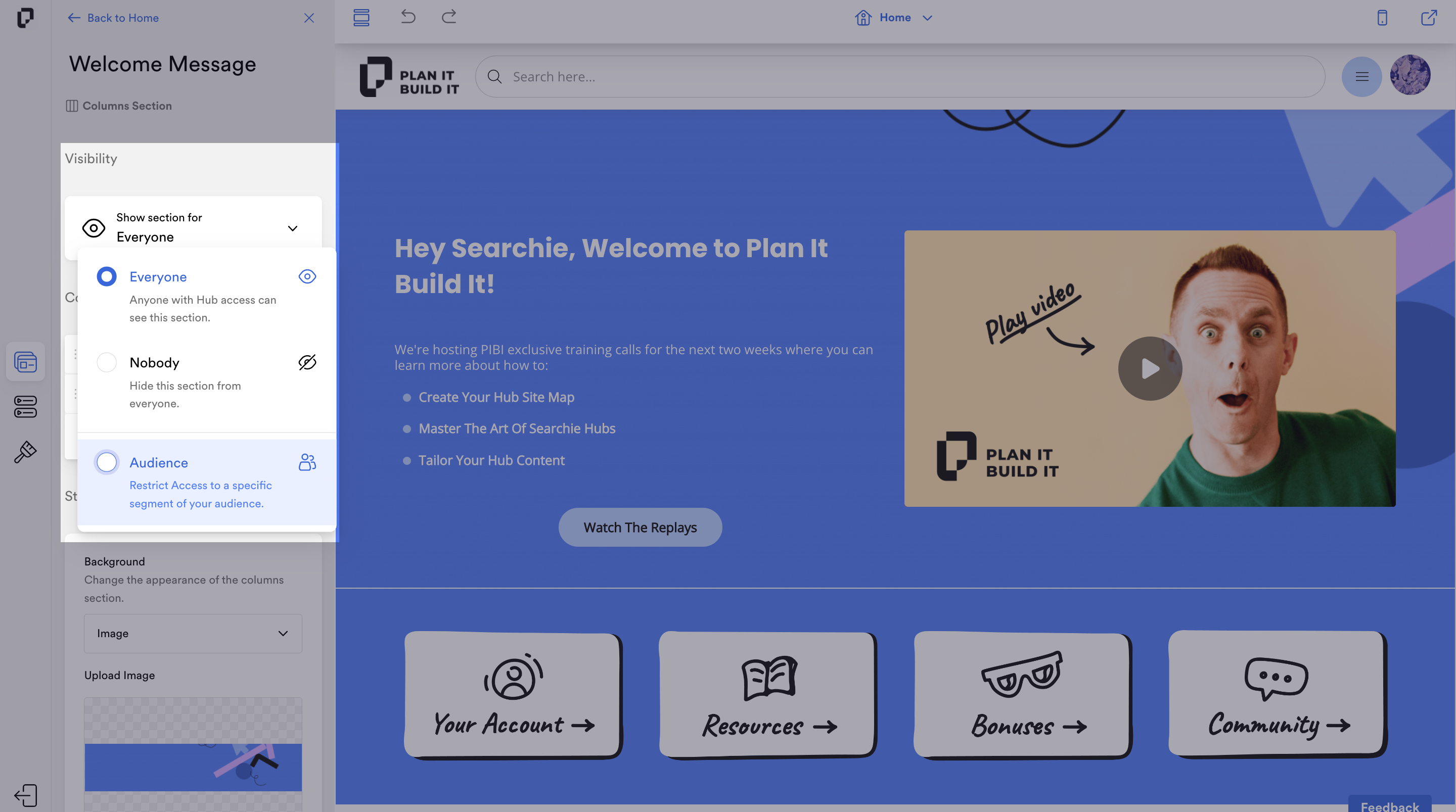
Task: Click the Upload Image label
Action: coord(119,675)
